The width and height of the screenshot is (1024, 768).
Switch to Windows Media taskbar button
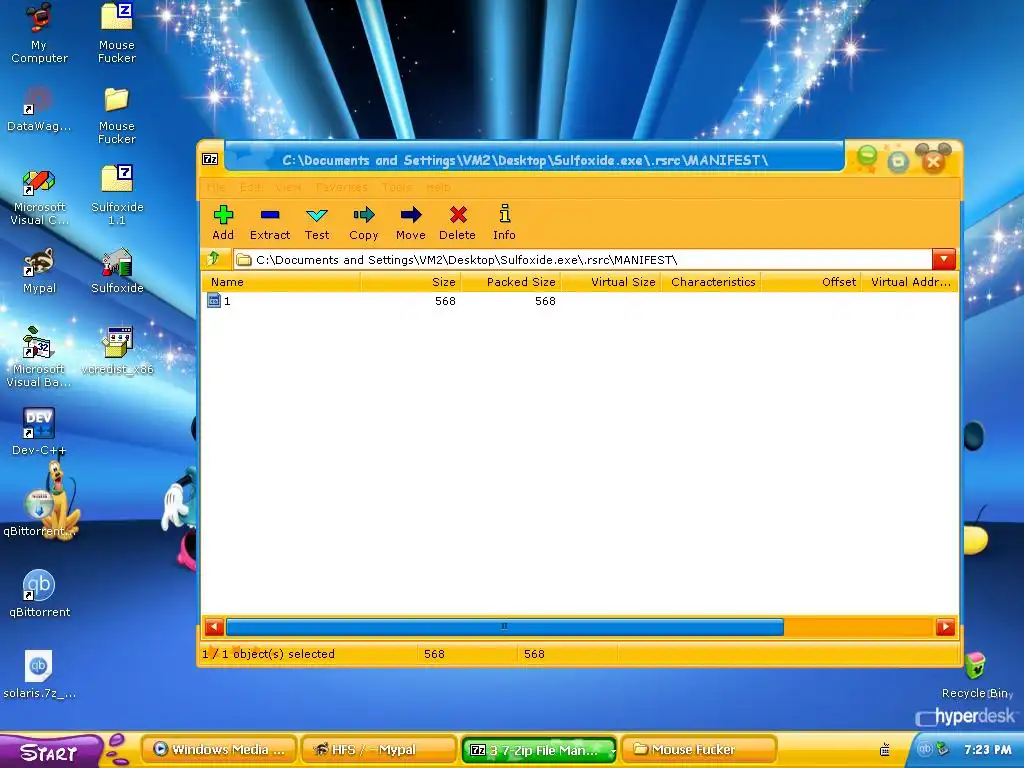point(219,750)
